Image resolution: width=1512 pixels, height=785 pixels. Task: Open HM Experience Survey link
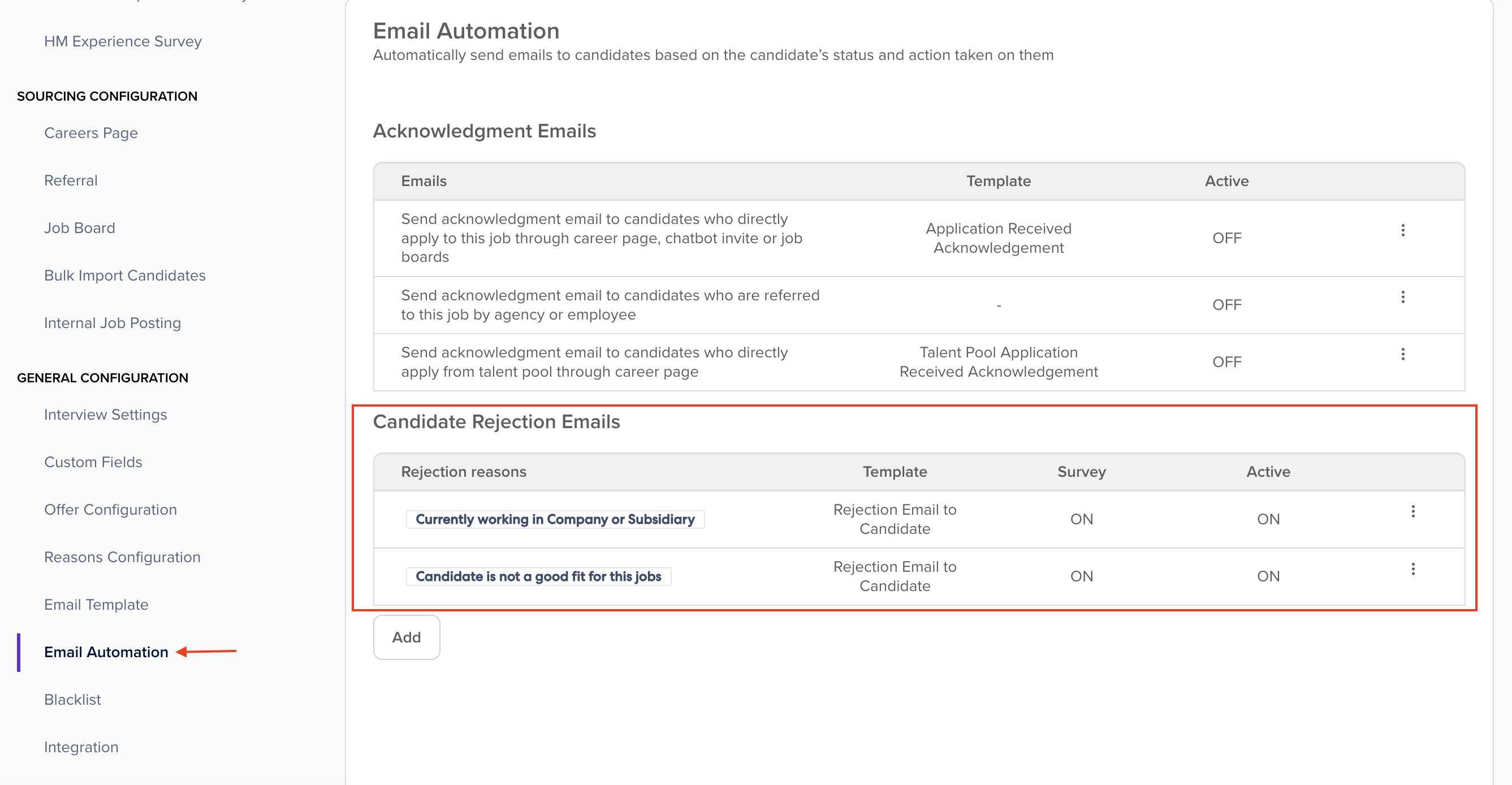pyautogui.click(x=123, y=41)
